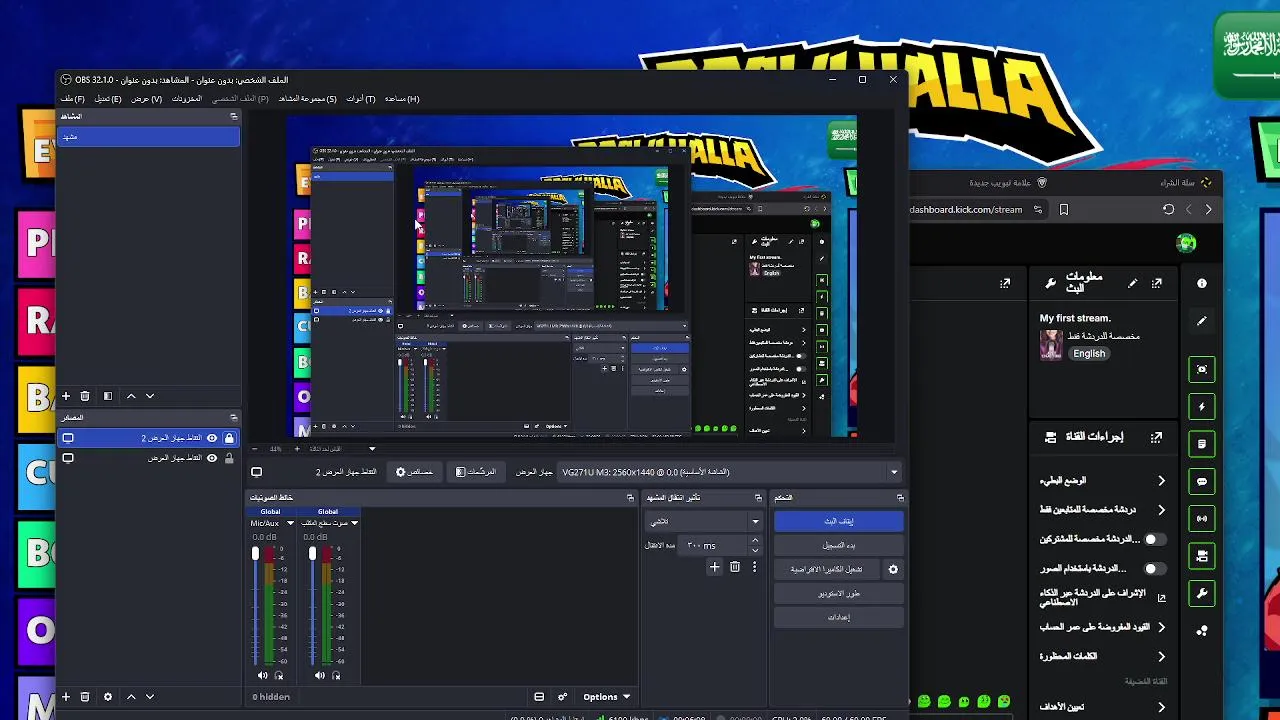Open source properties gear in Sources panel

point(108,697)
